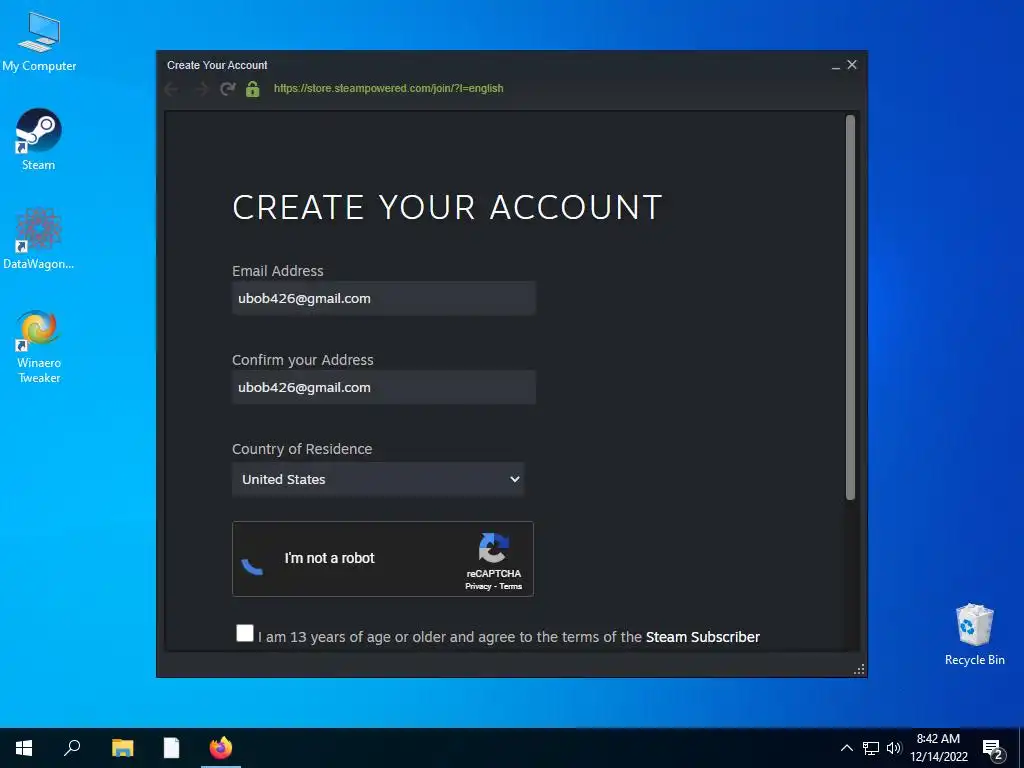
Task: Click the vertical scrollbar of the page
Action: (x=850, y=307)
